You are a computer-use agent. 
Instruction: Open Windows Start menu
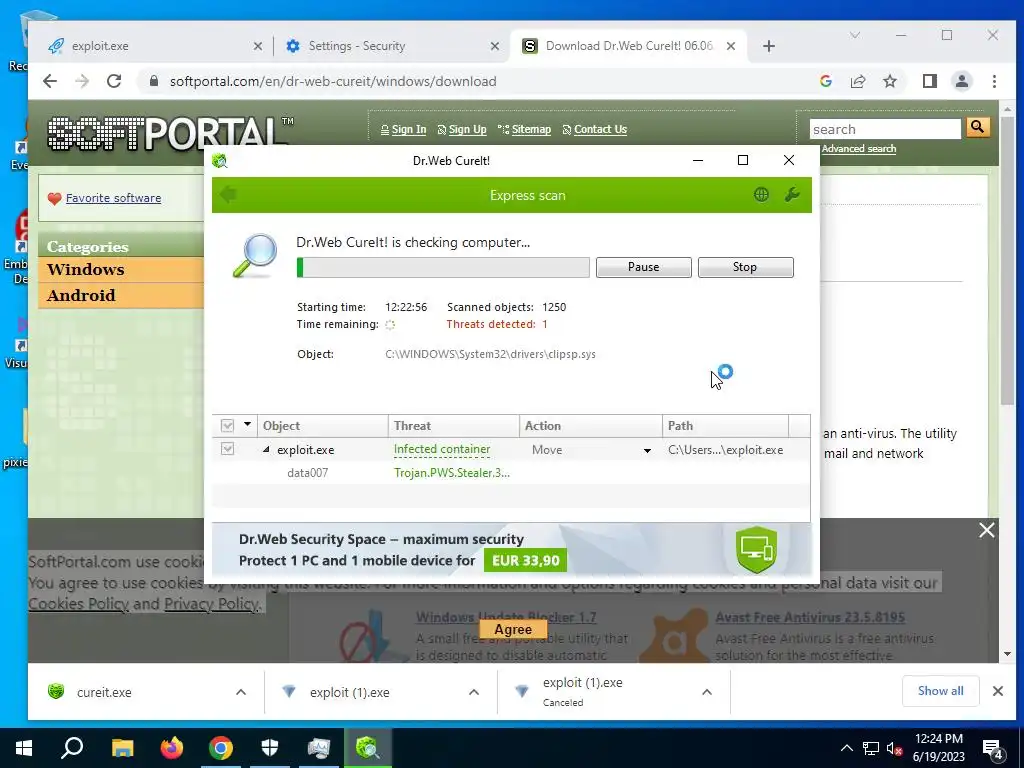click(x=24, y=748)
